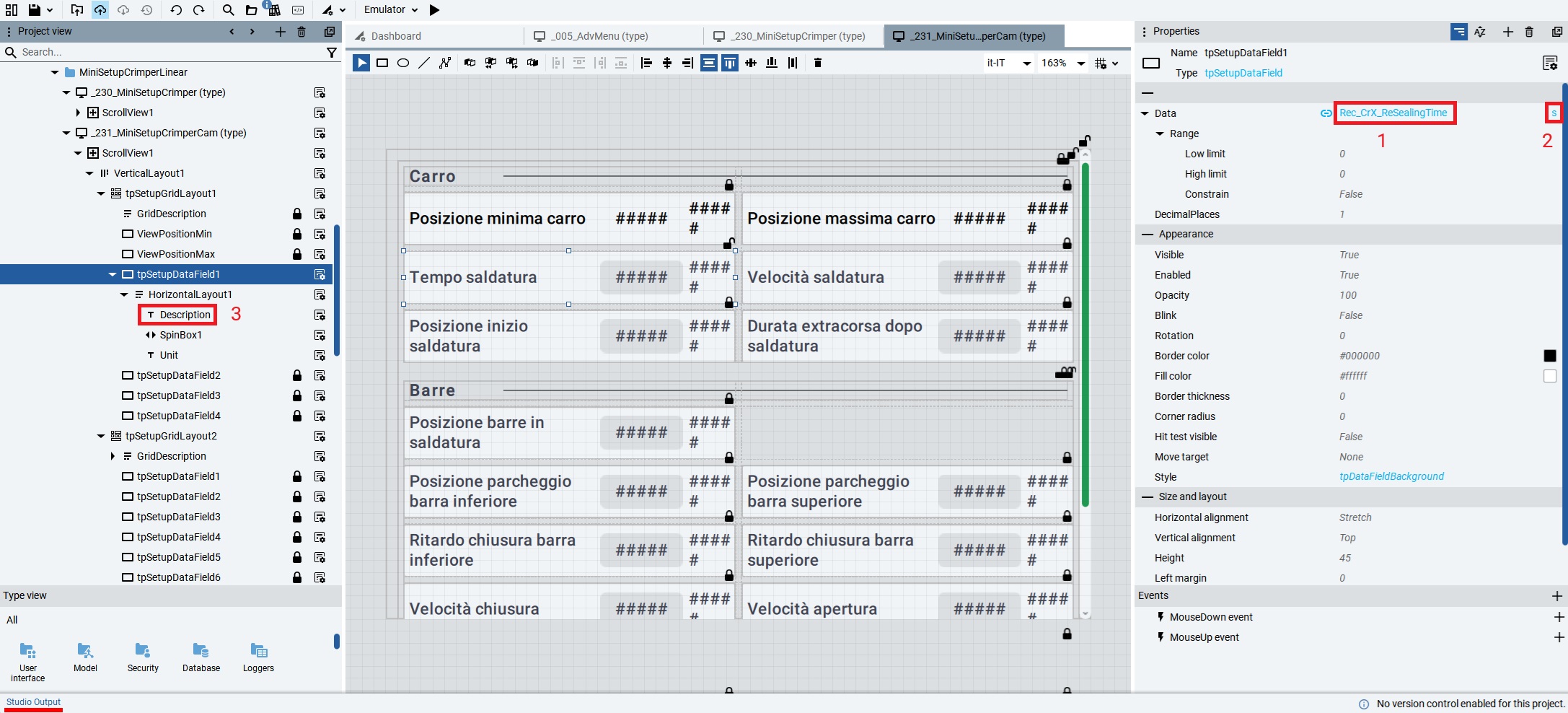Pick the polyline drawing tool
This screenshot has width=1568, height=713.
click(x=445, y=63)
